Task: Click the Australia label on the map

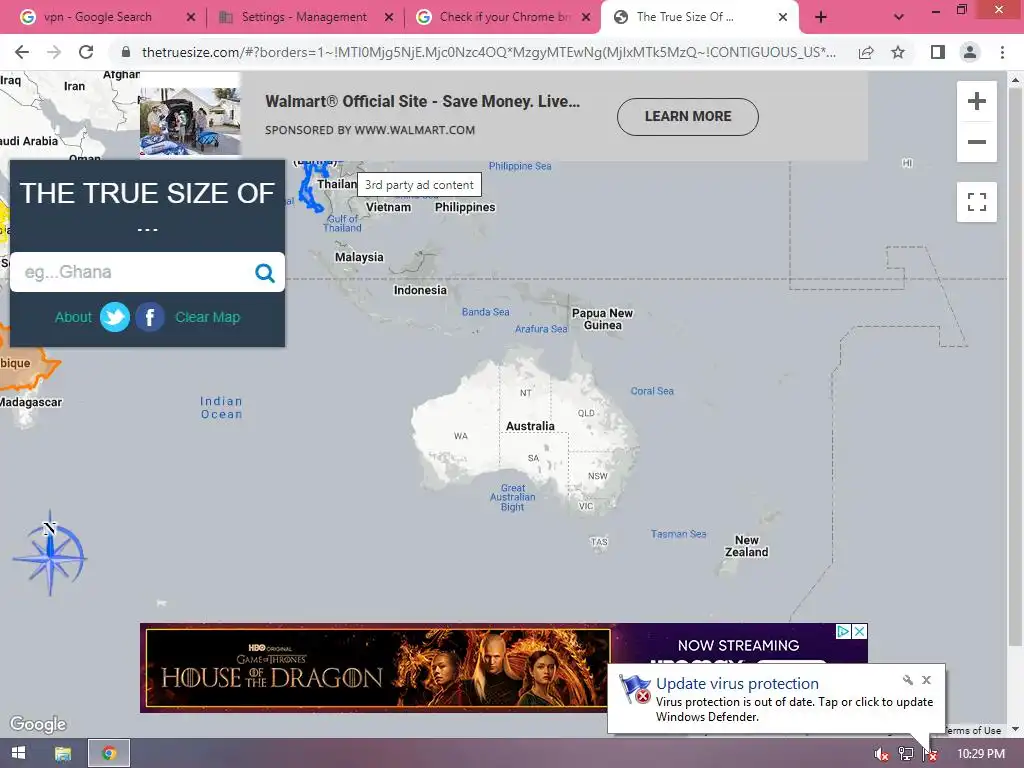Action: pos(530,426)
